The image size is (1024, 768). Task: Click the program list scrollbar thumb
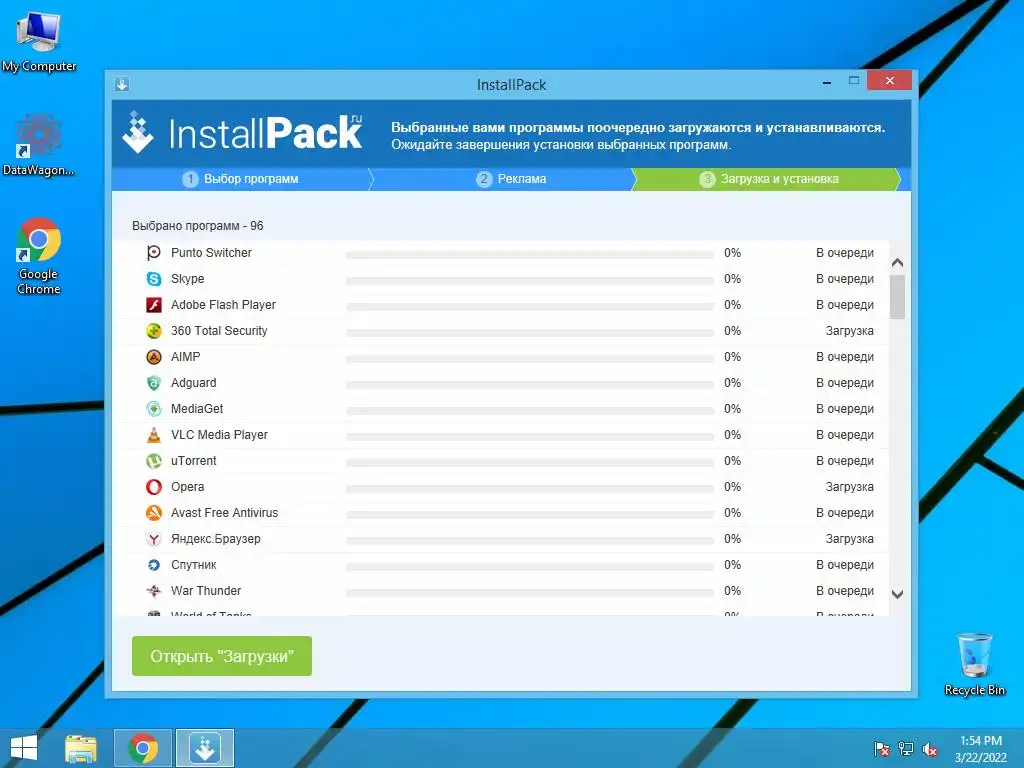tap(897, 297)
